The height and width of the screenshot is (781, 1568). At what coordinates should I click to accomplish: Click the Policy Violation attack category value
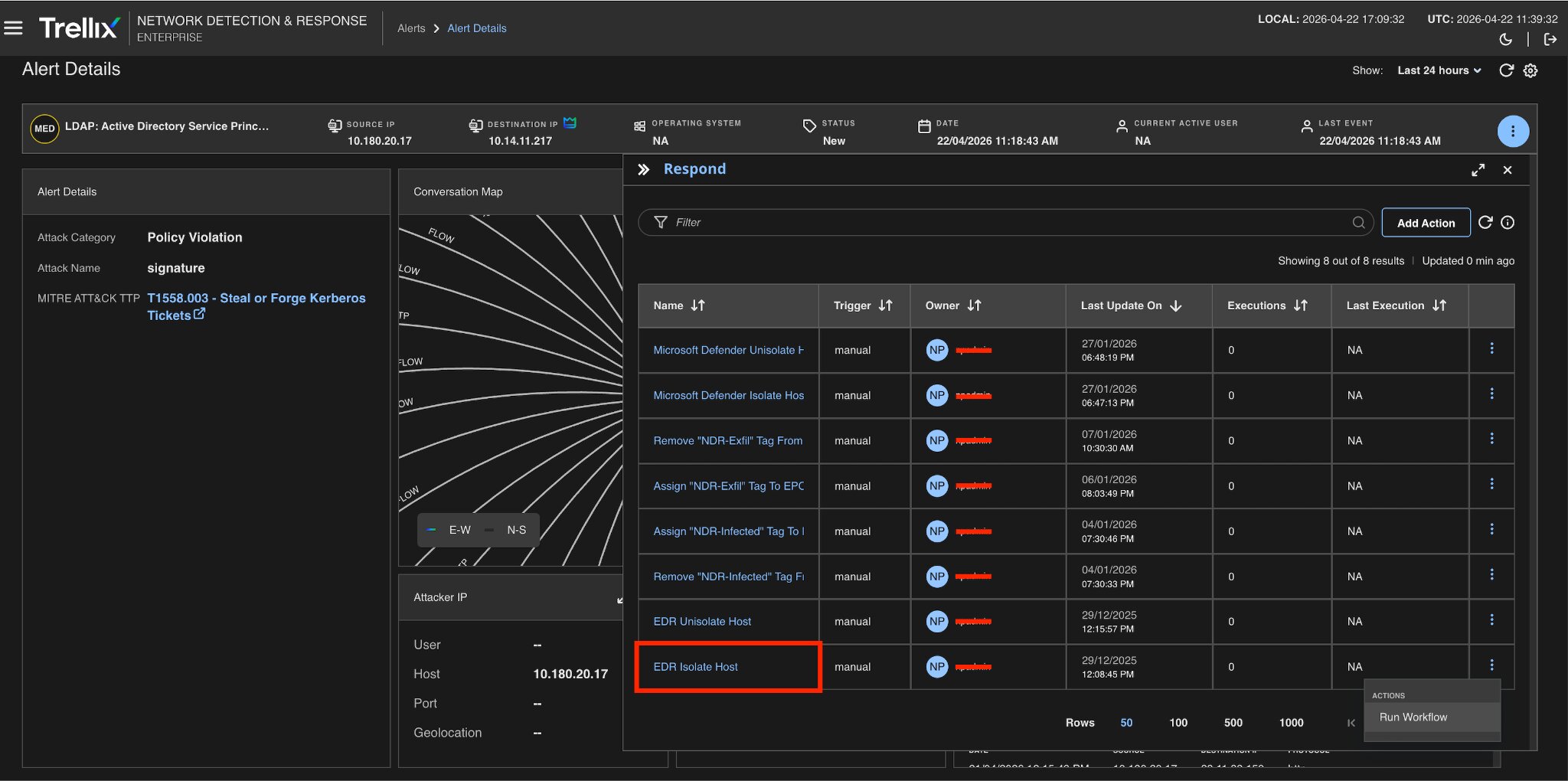click(194, 237)
